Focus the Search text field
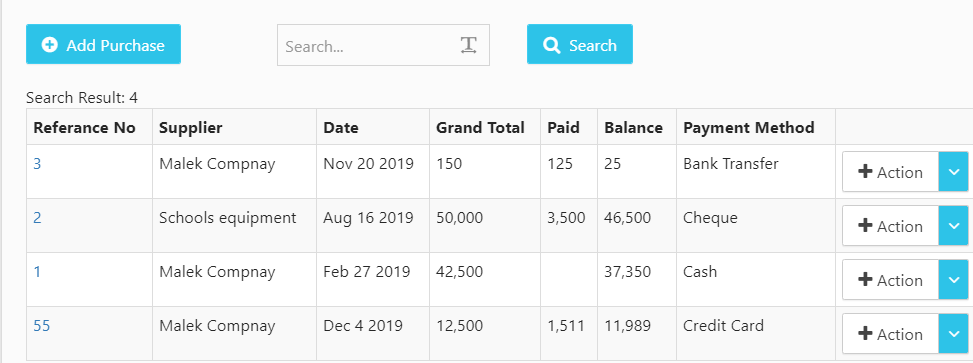 coord(383,45)
